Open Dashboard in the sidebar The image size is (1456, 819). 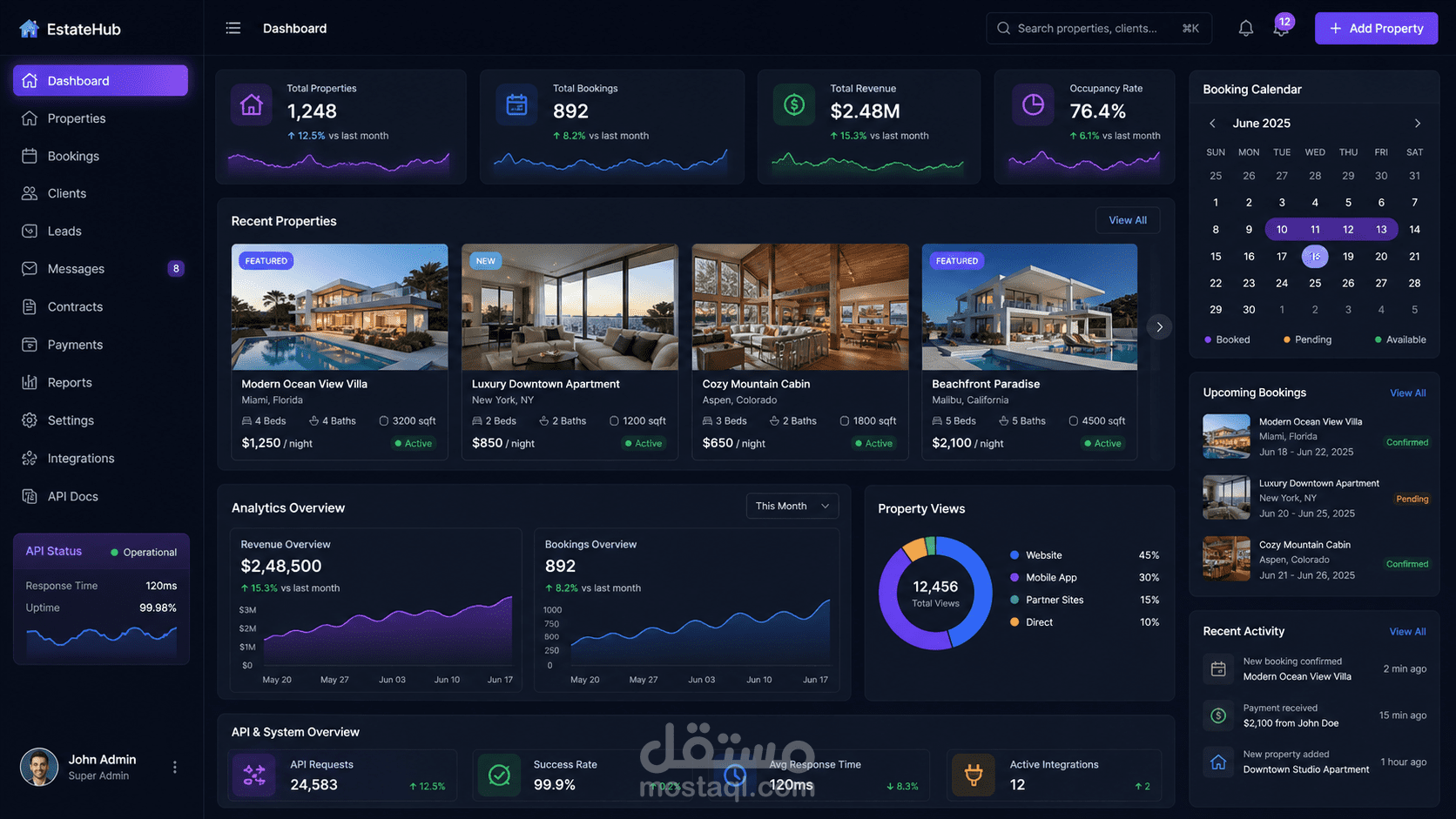point(101,81)
